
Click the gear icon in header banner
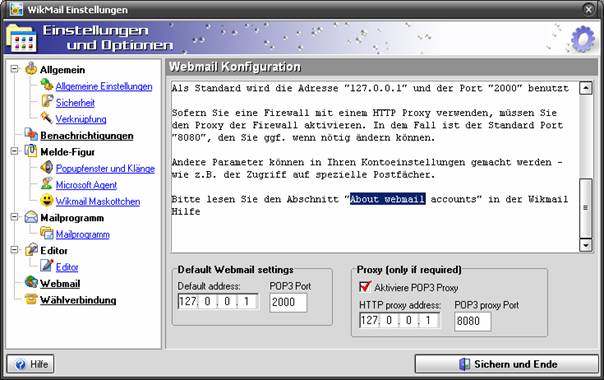pos(583,39)
